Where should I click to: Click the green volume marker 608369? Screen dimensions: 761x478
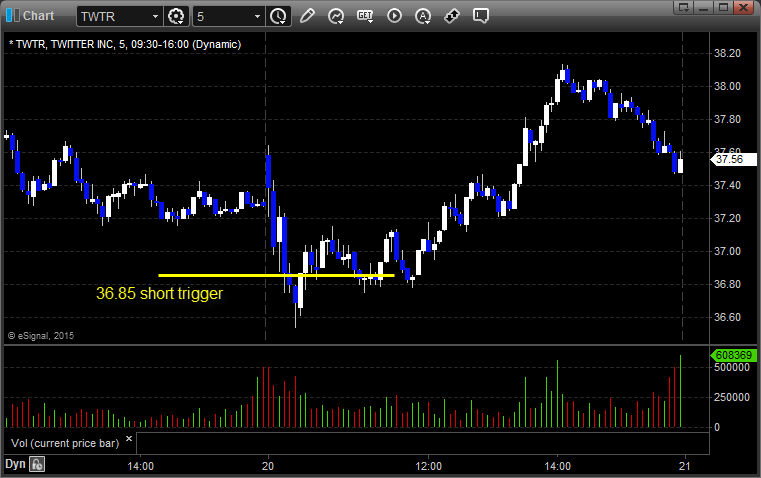click(733, 355)
